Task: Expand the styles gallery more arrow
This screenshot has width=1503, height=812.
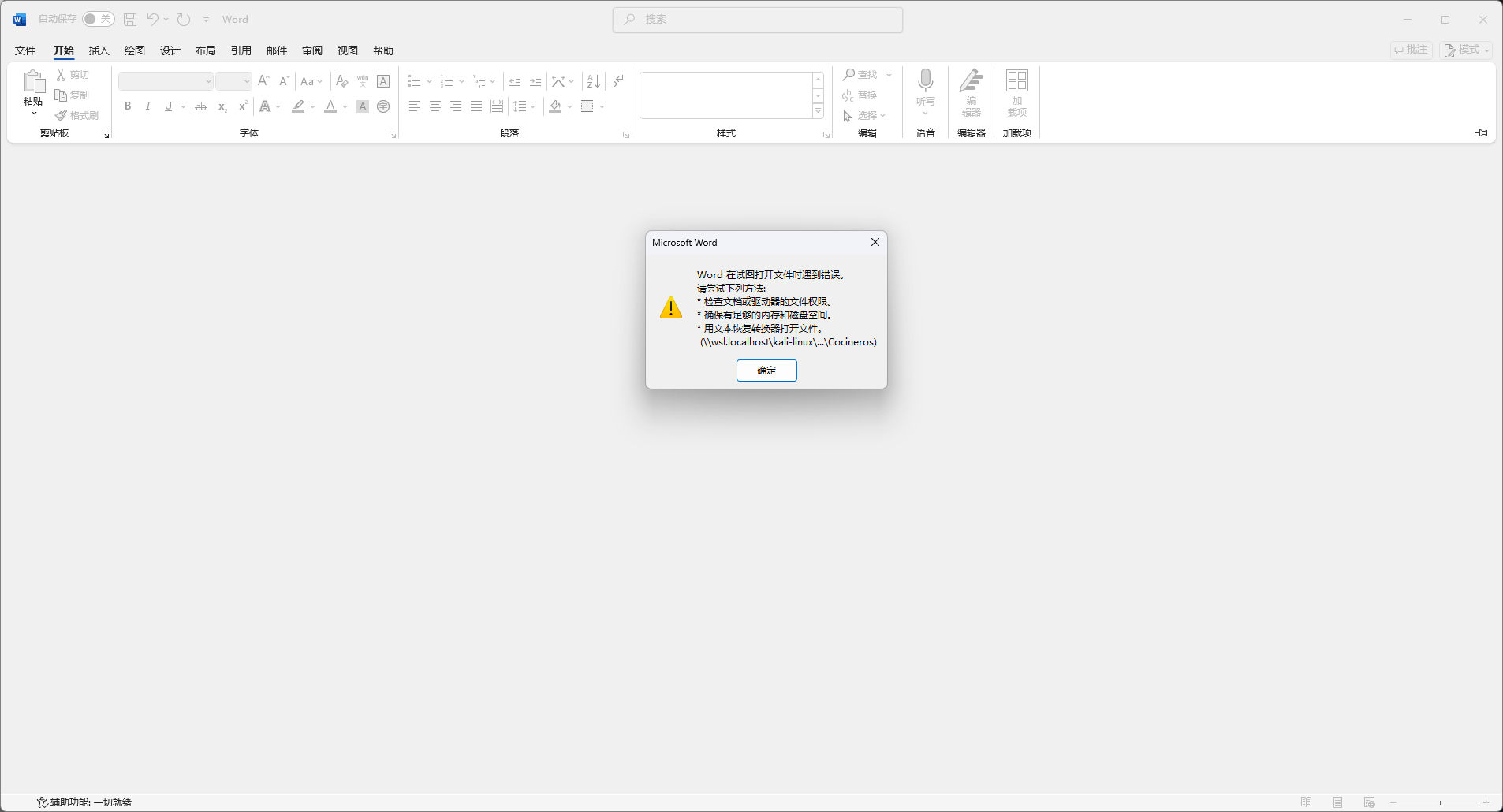Action: tap(818, 112)
